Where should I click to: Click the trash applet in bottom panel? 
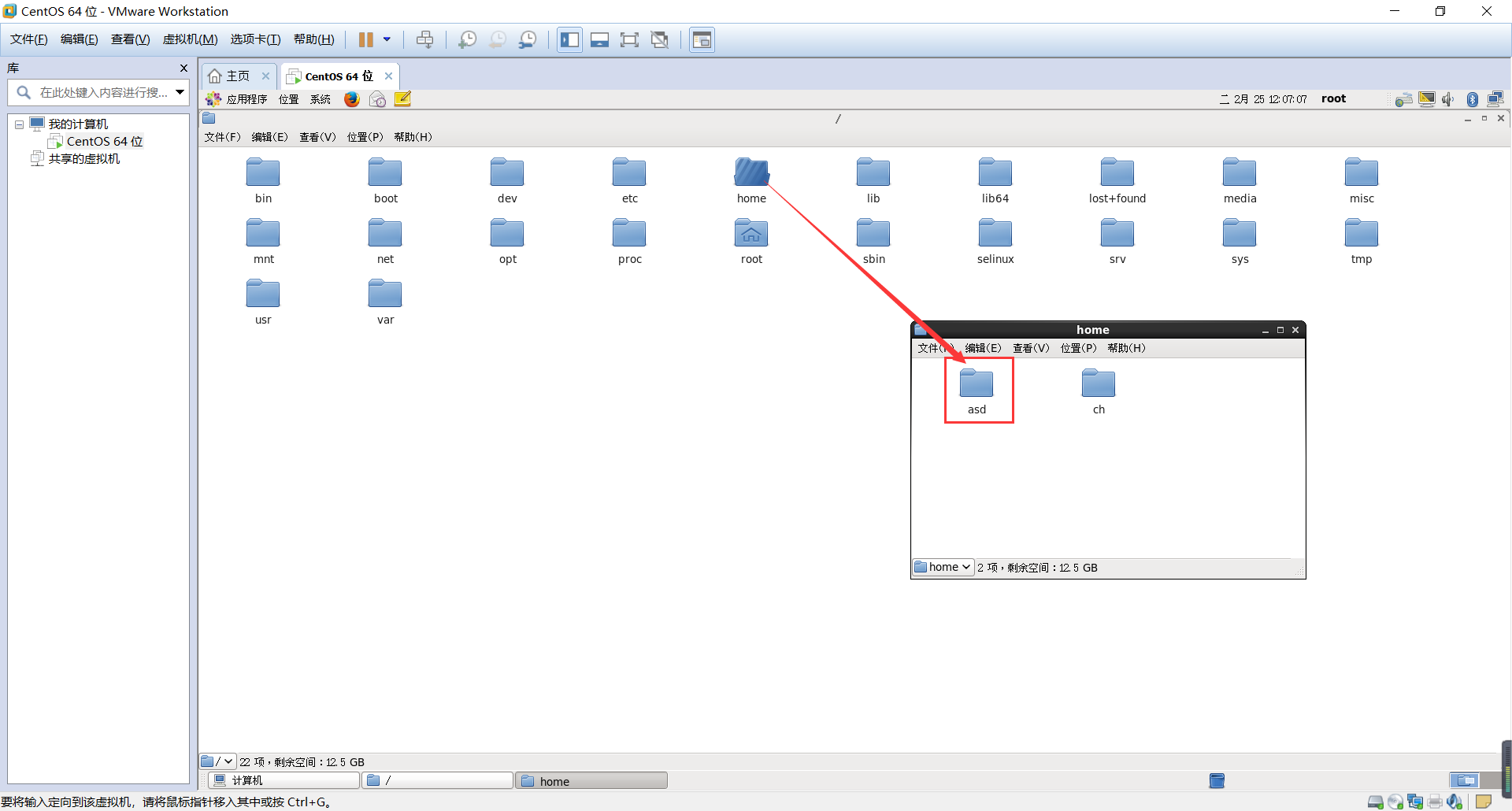[1217, 780]
